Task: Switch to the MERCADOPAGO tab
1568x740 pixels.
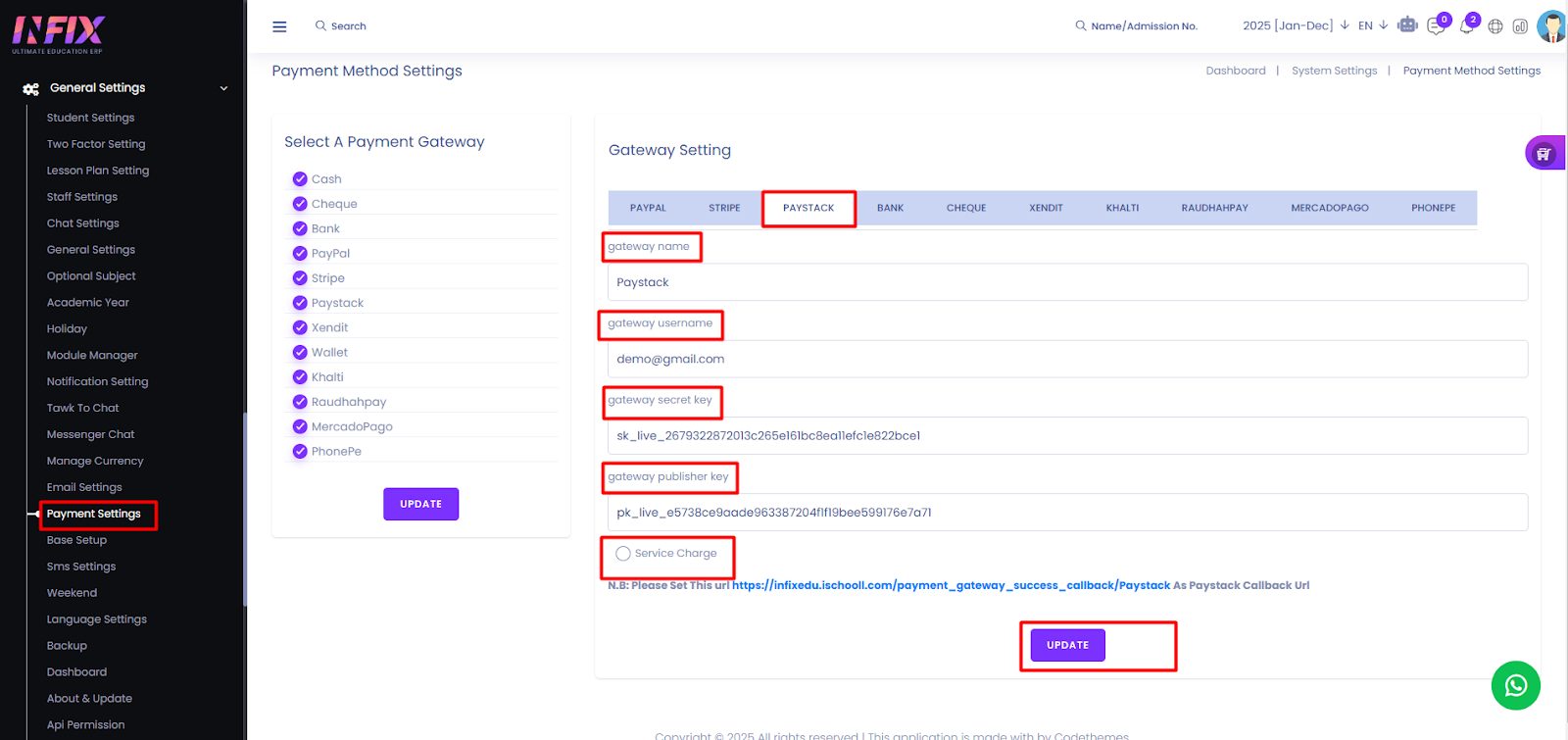Action: (x=1330, y=208)
